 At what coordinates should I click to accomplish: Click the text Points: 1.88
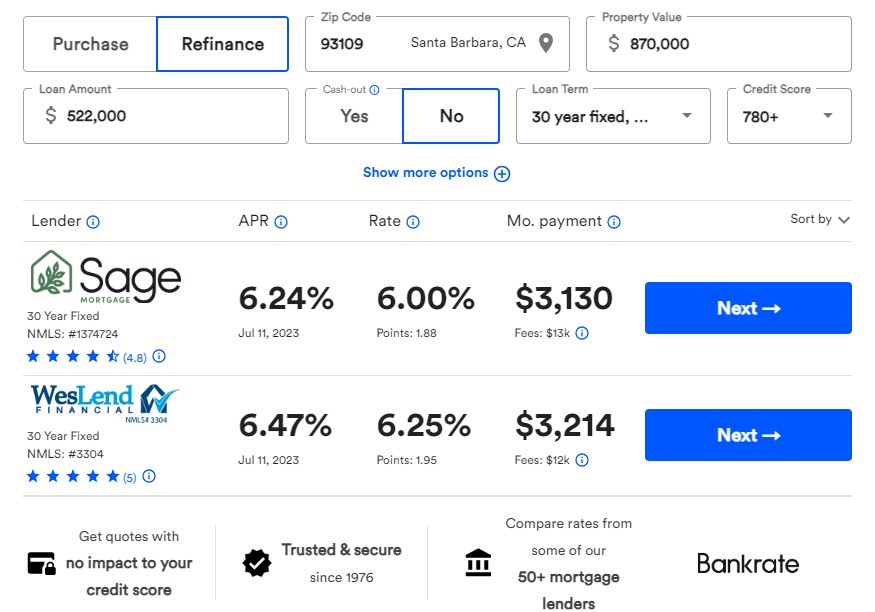406,333
